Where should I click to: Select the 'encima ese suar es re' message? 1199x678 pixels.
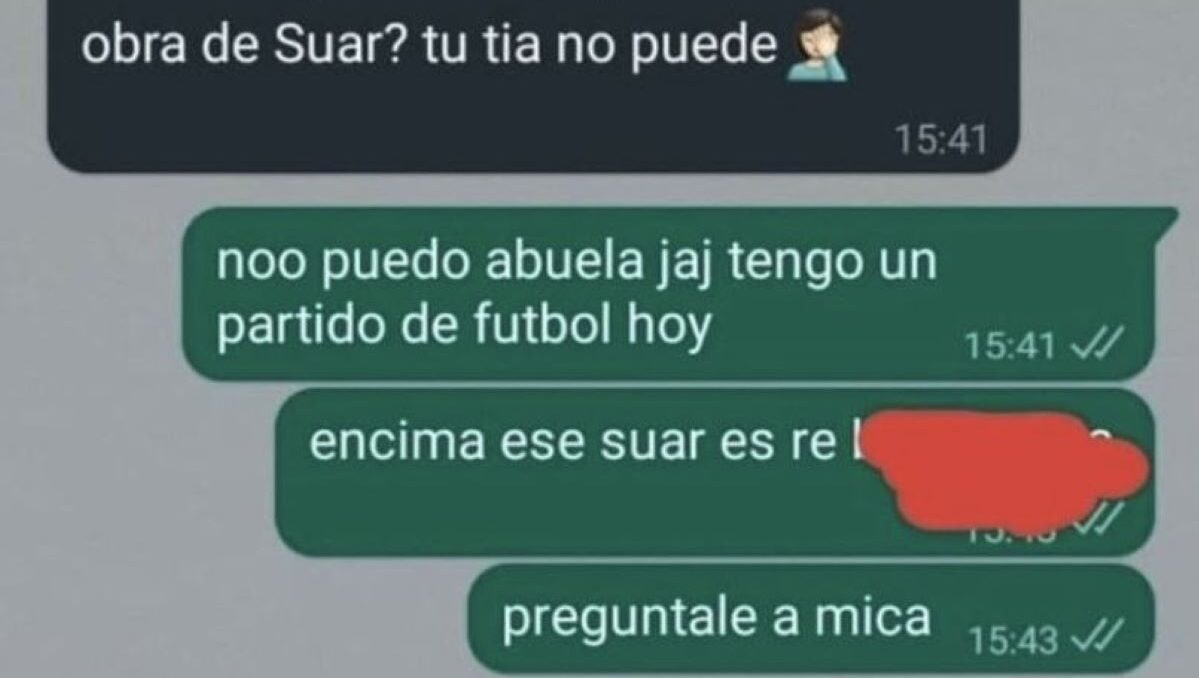(x=714, y=472)
